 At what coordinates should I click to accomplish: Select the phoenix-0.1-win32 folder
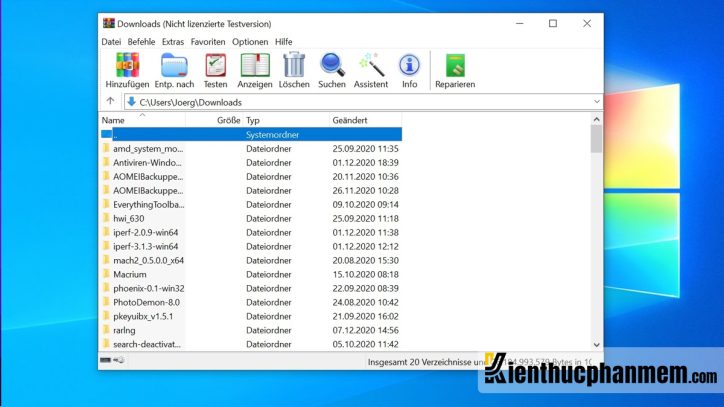[149, 288]
